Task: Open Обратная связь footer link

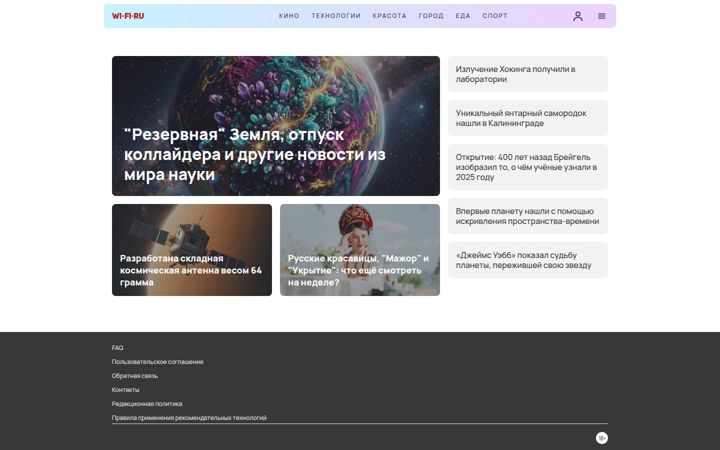Action: pyautogui.click(x=135, y=376)
